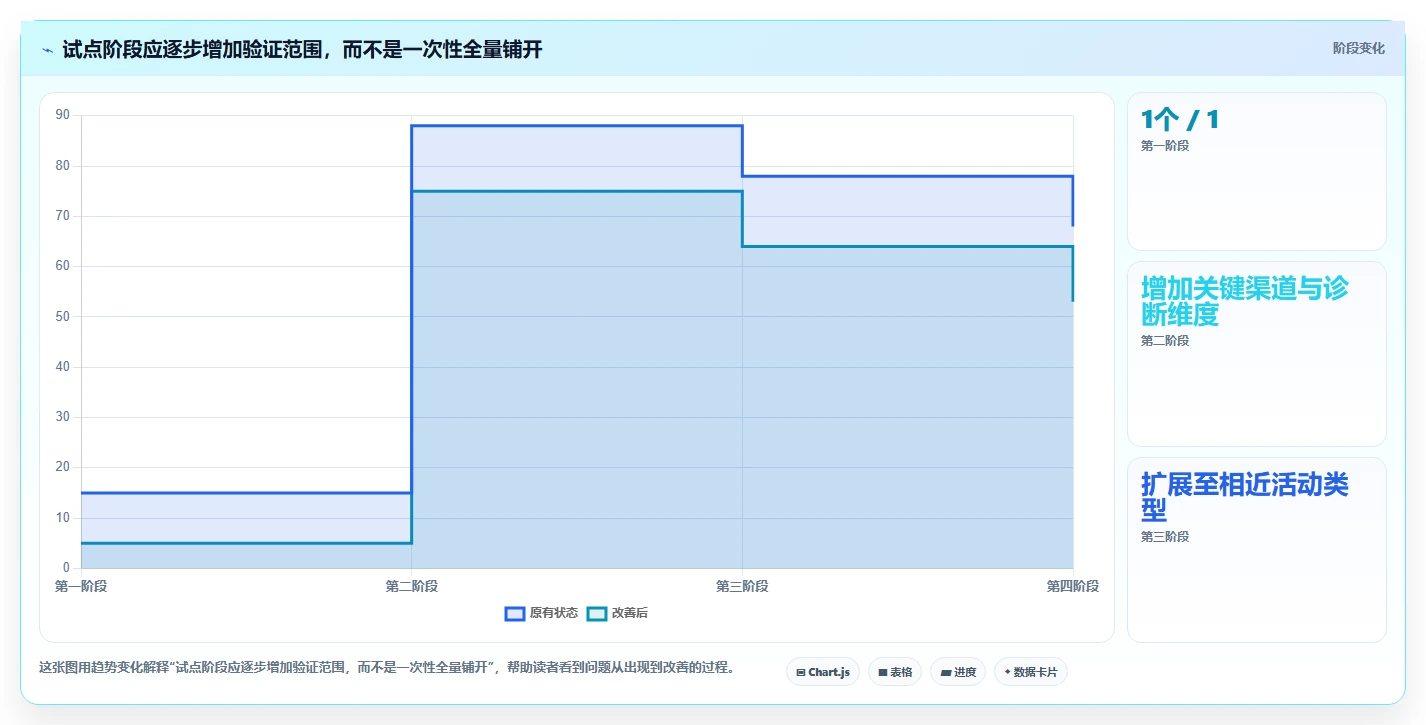This screenshot has width=1426, height=725.
Task: Click the y-axis value 10
Action: coord(63,518)
